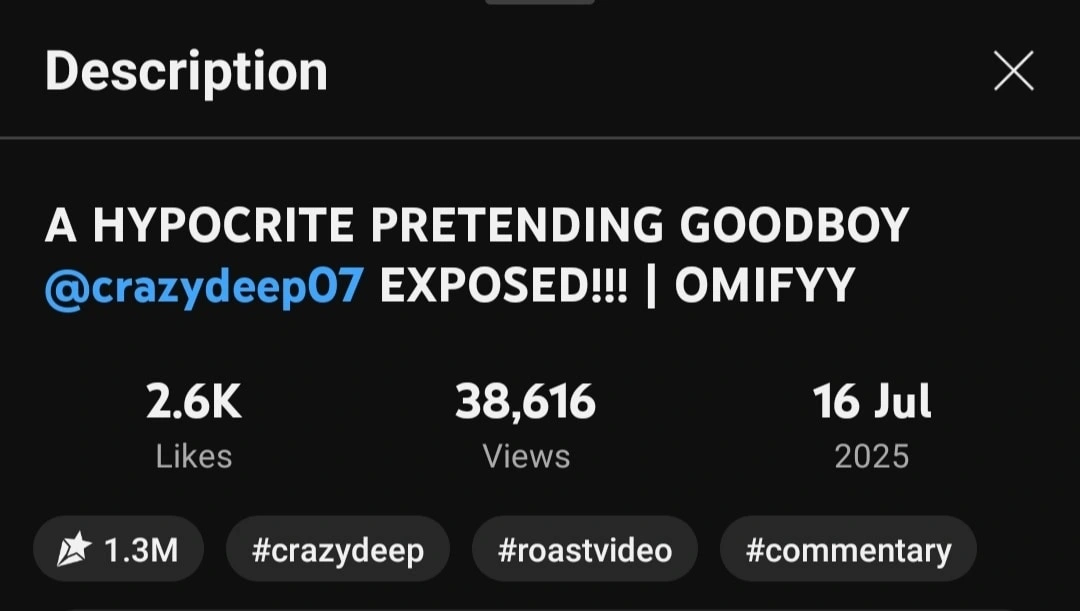Click the 2025 year label
This screenshot has height=611, width=1080.
pyautogui.click(x=872, y=457)
